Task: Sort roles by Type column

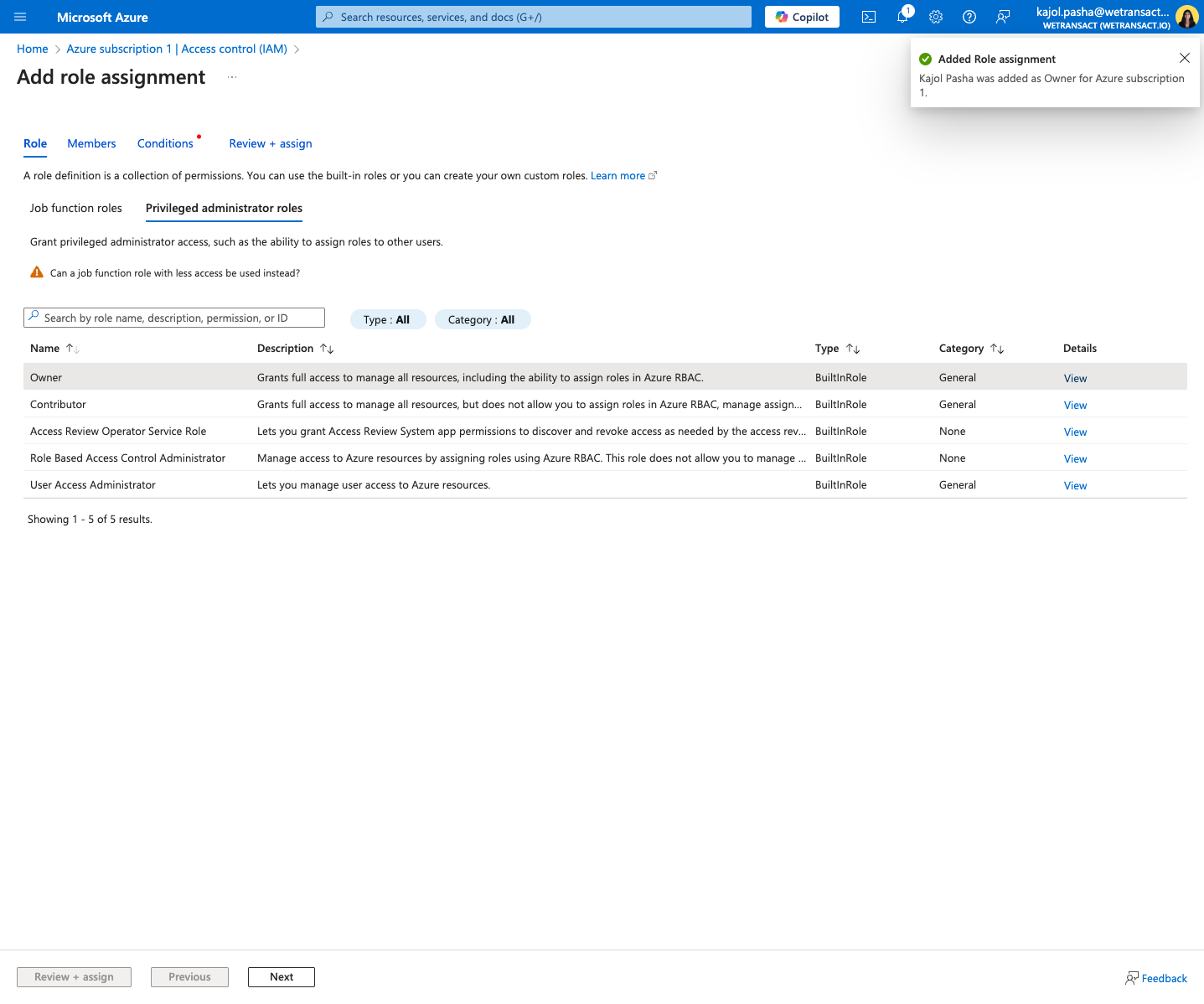Action: point(853,349)
